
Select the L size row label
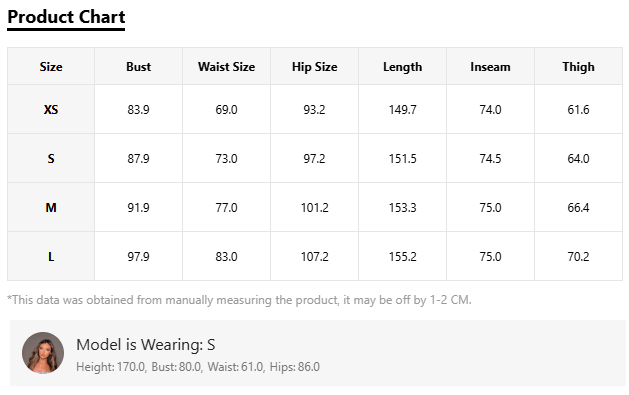[x=51, y=256]
